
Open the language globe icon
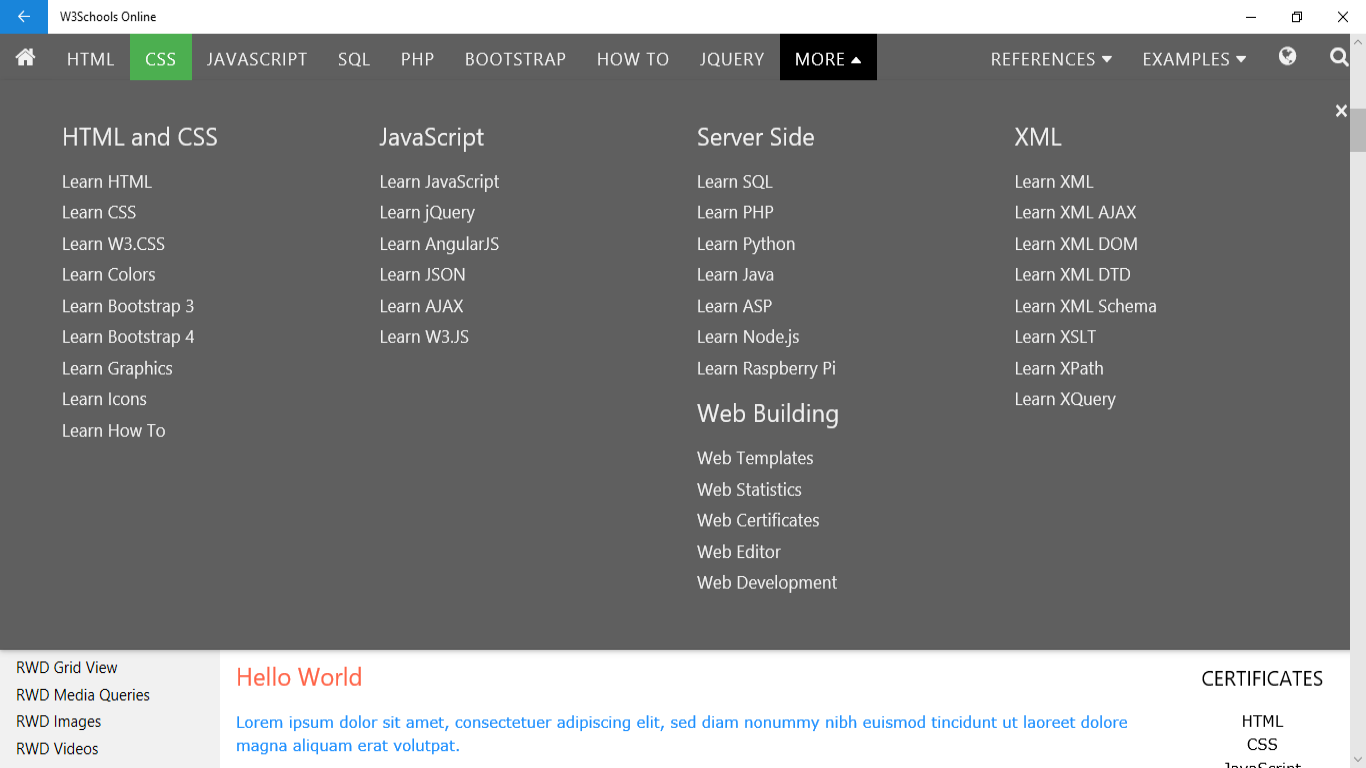(x=1287, y=58)
